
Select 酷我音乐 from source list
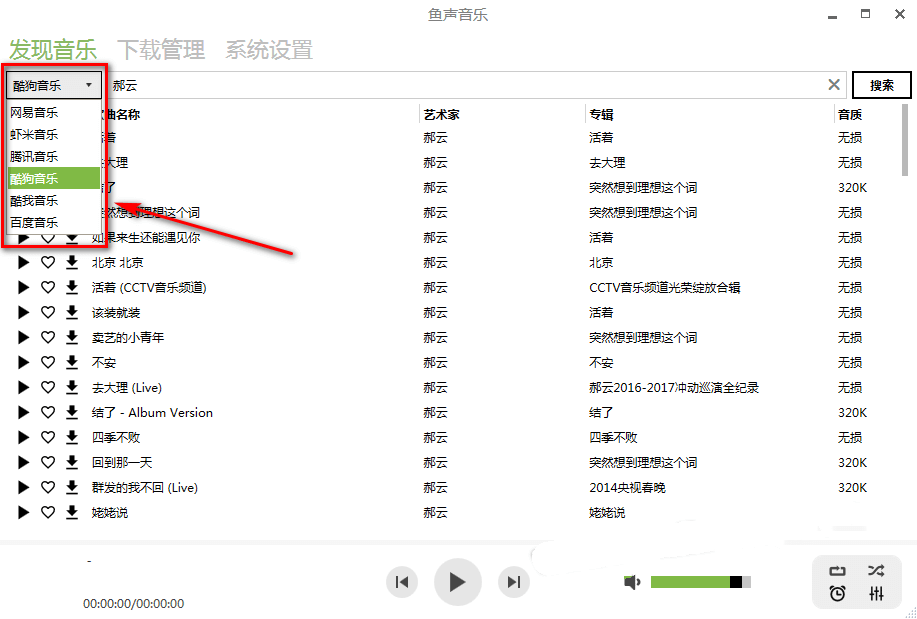coord(54,201)
